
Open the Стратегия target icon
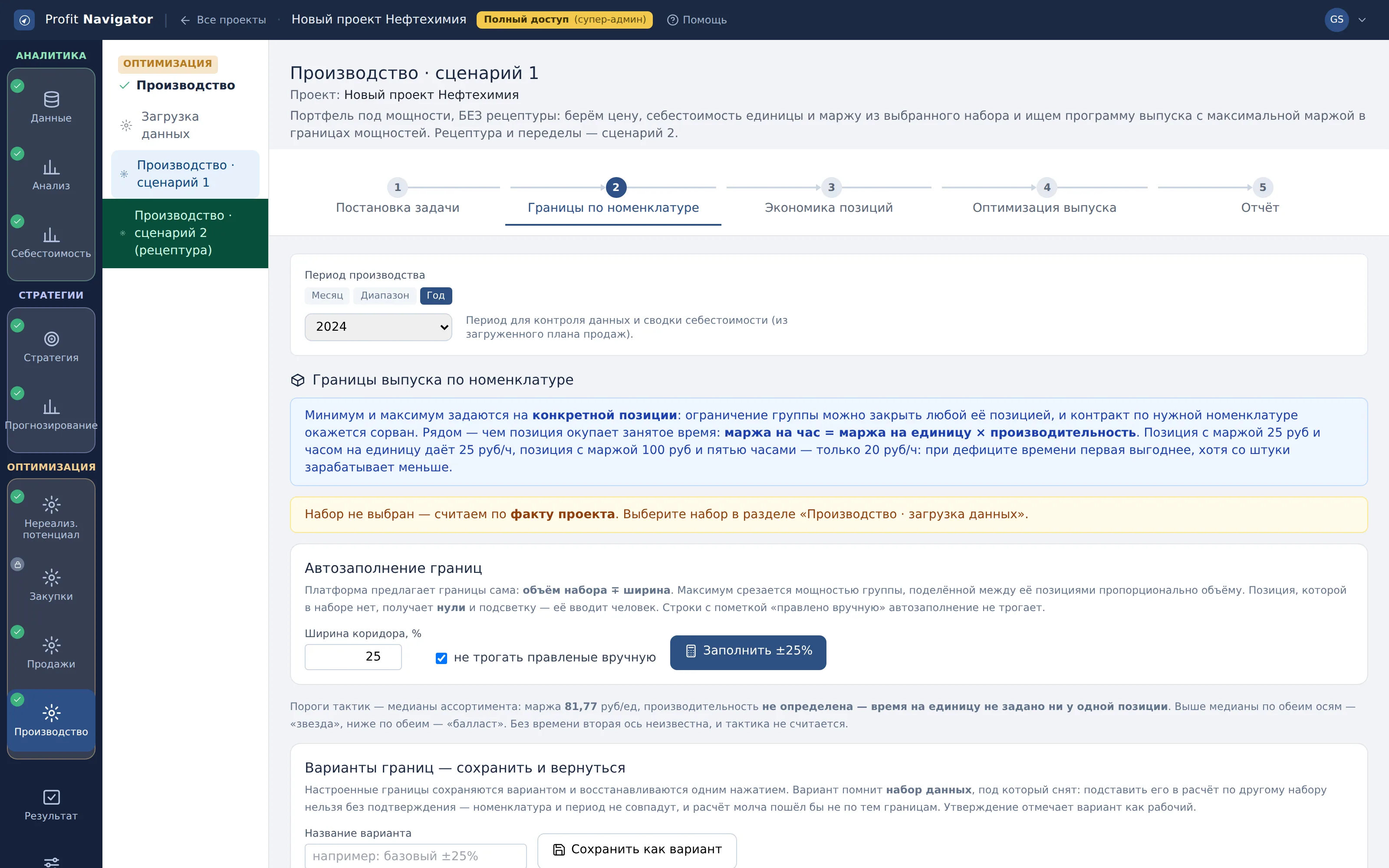coord(51,339)
